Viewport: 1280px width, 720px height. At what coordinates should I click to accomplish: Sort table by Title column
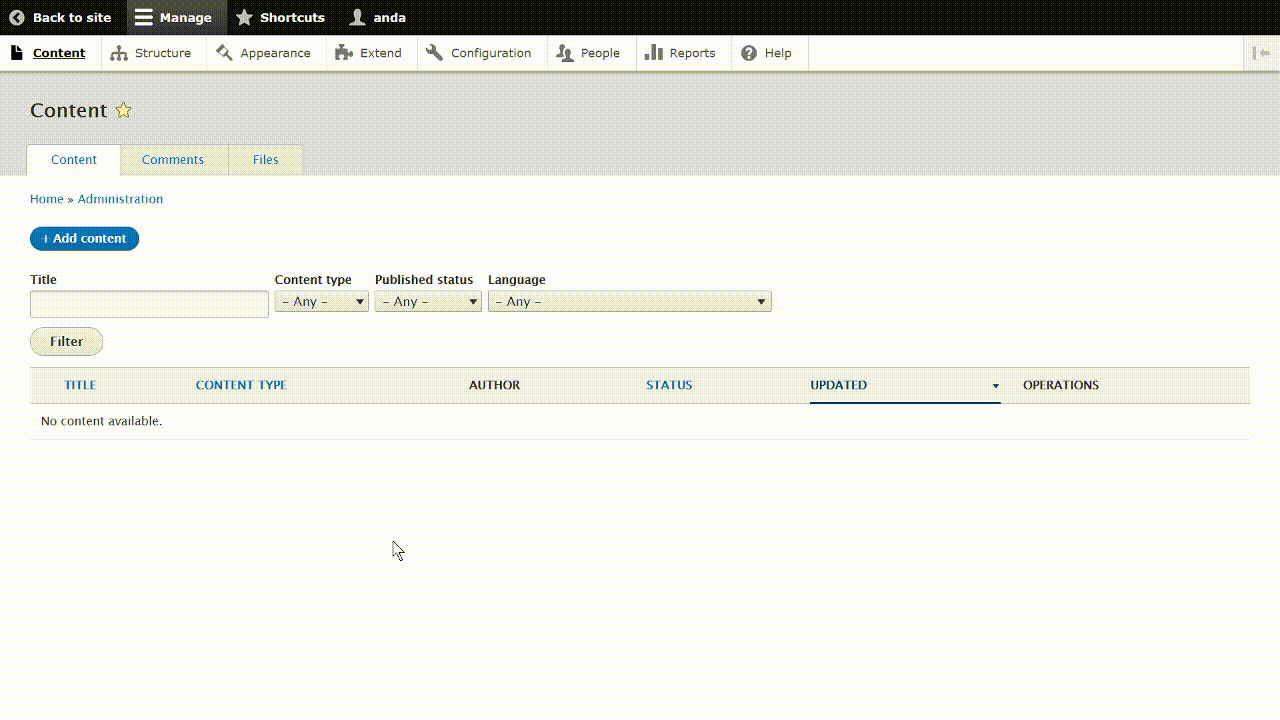80,385
